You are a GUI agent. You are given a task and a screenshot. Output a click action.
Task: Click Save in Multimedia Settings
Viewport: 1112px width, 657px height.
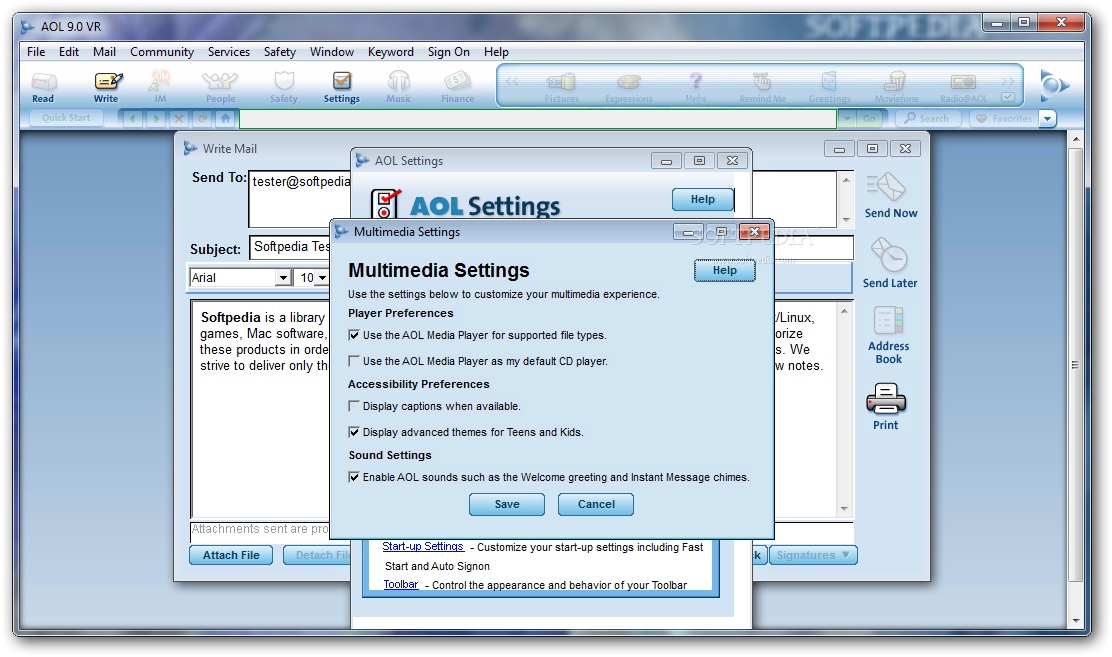coord(507,504)
